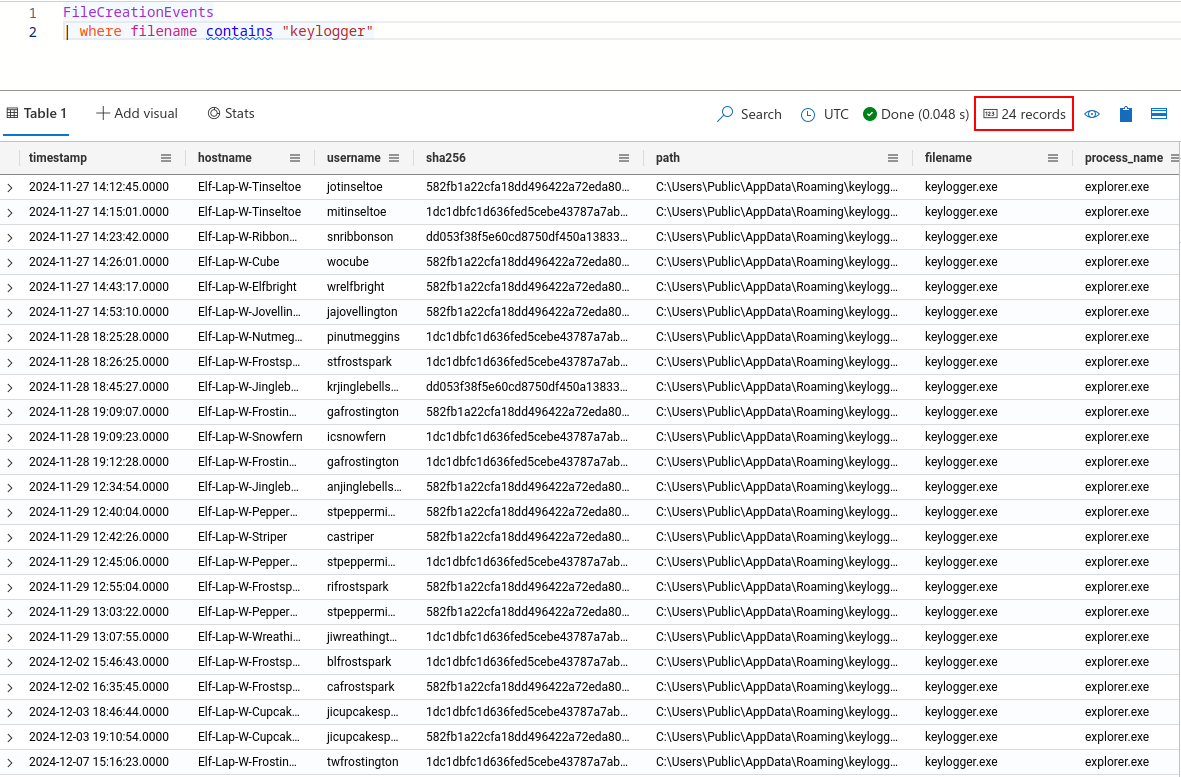This screenshot has height=777, width=1181.
Task: Click the Search magnifier icon in results toolbar
Action: [726, 114]
